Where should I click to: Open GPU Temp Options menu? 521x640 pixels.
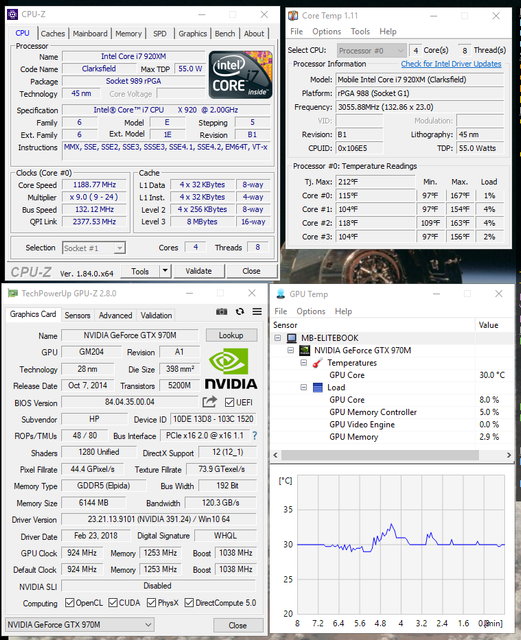click(x=311, y=311)
